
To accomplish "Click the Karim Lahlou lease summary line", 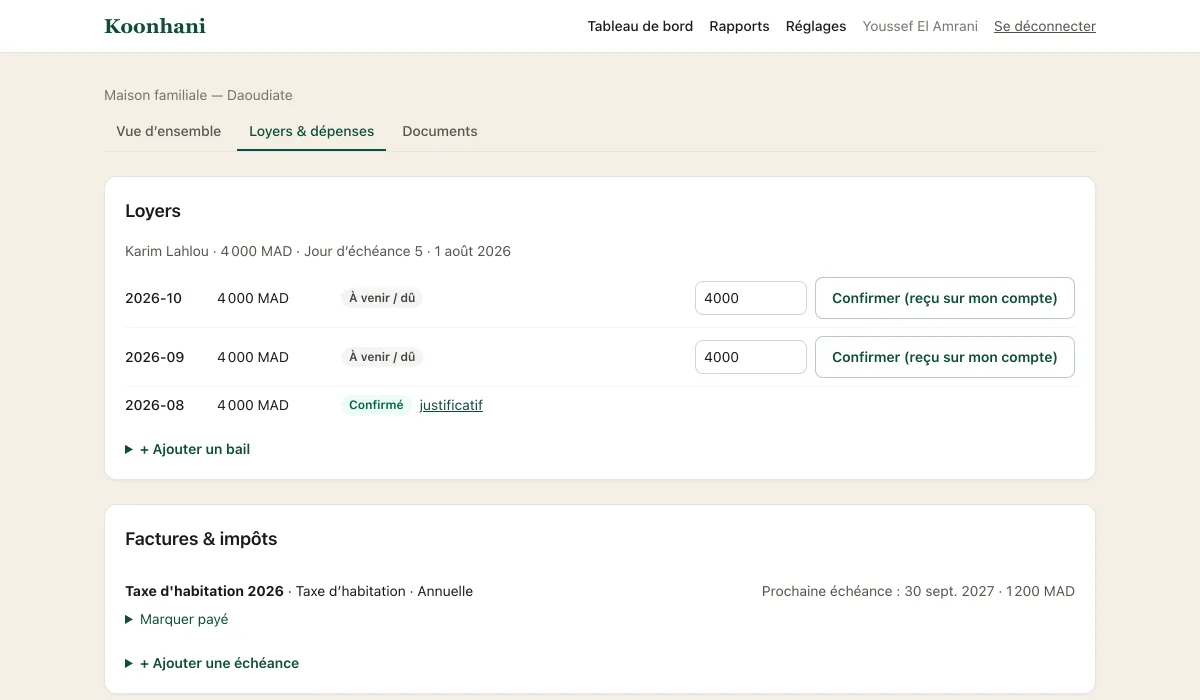I will click(x=318, y=251).
